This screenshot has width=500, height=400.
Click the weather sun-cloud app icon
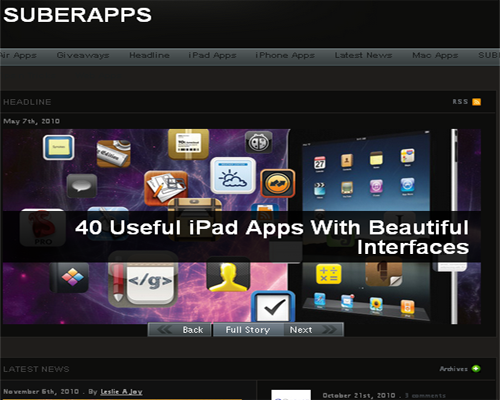(233, 176)
